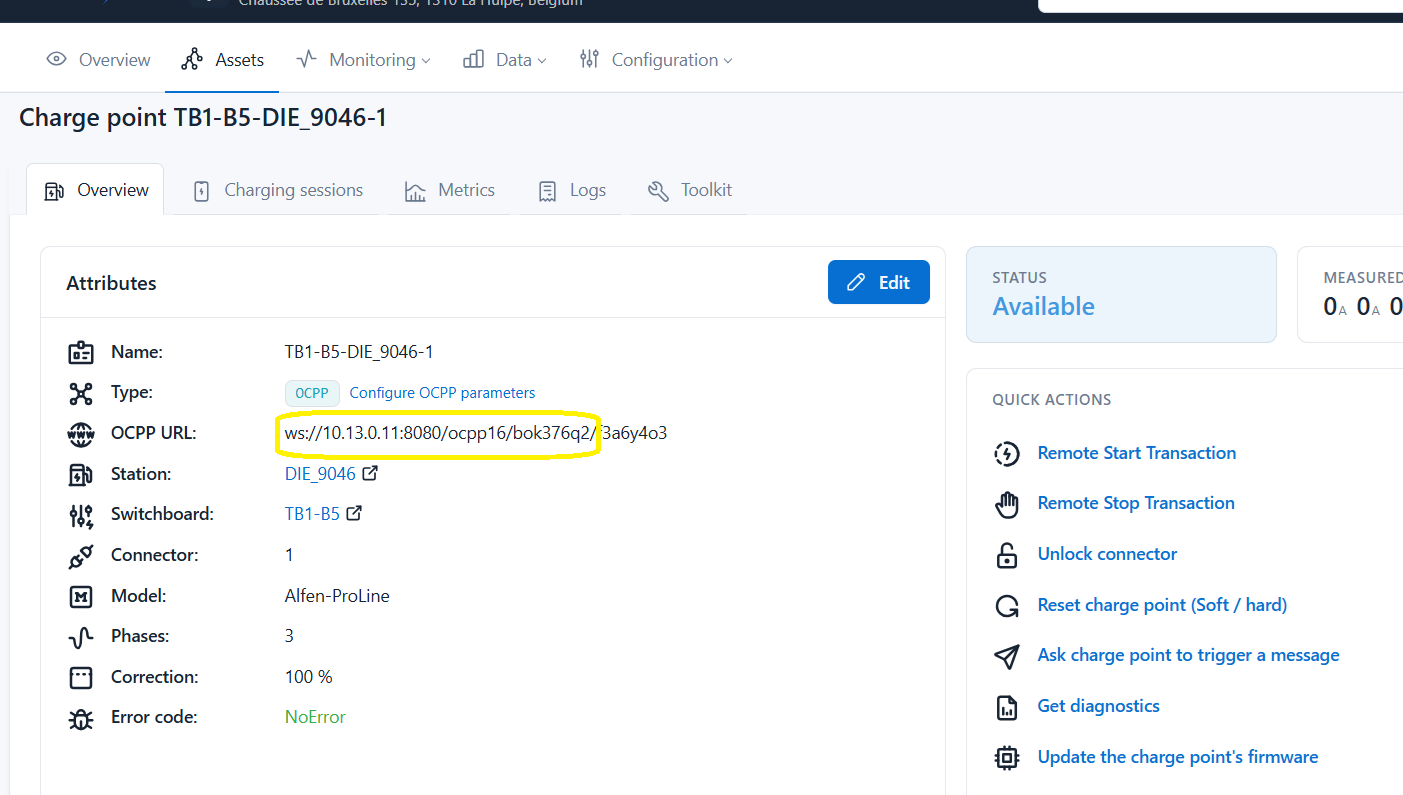Click the firmware chip icon
This screenshot has height=795, width=1403.
click(1006, 757)
